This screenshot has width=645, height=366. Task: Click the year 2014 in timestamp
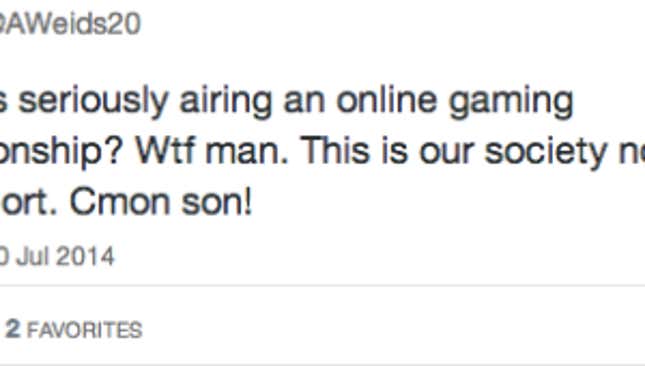[85, 256]
